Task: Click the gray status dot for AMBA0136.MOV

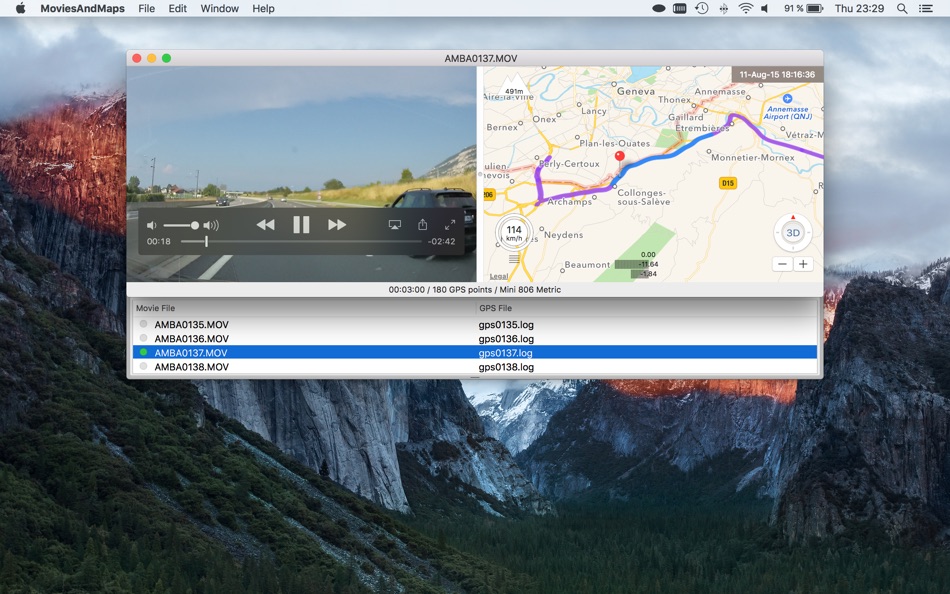Action: 144,338
